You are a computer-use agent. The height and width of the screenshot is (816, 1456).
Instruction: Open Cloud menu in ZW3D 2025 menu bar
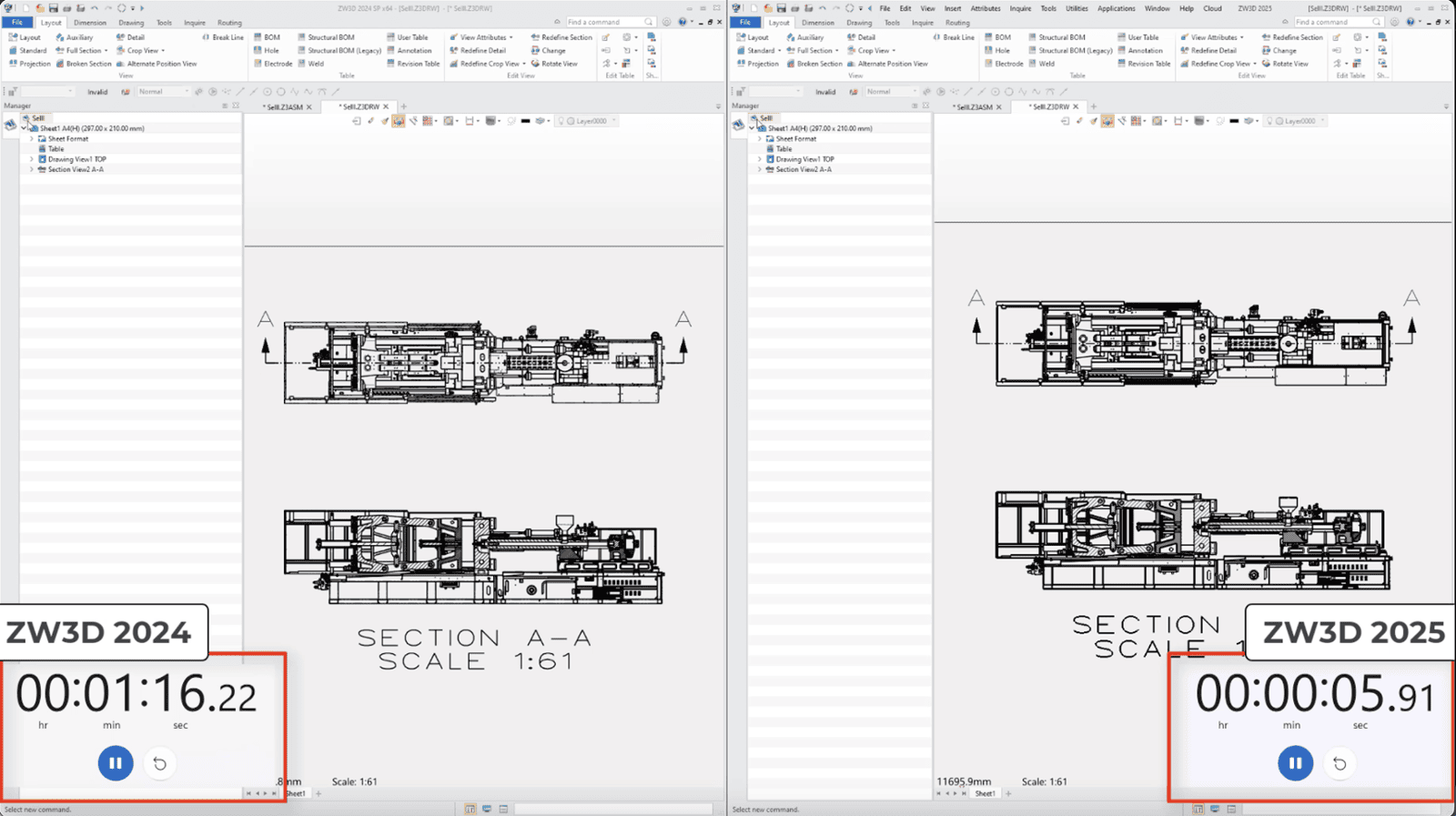click(x=1213, y=8)
